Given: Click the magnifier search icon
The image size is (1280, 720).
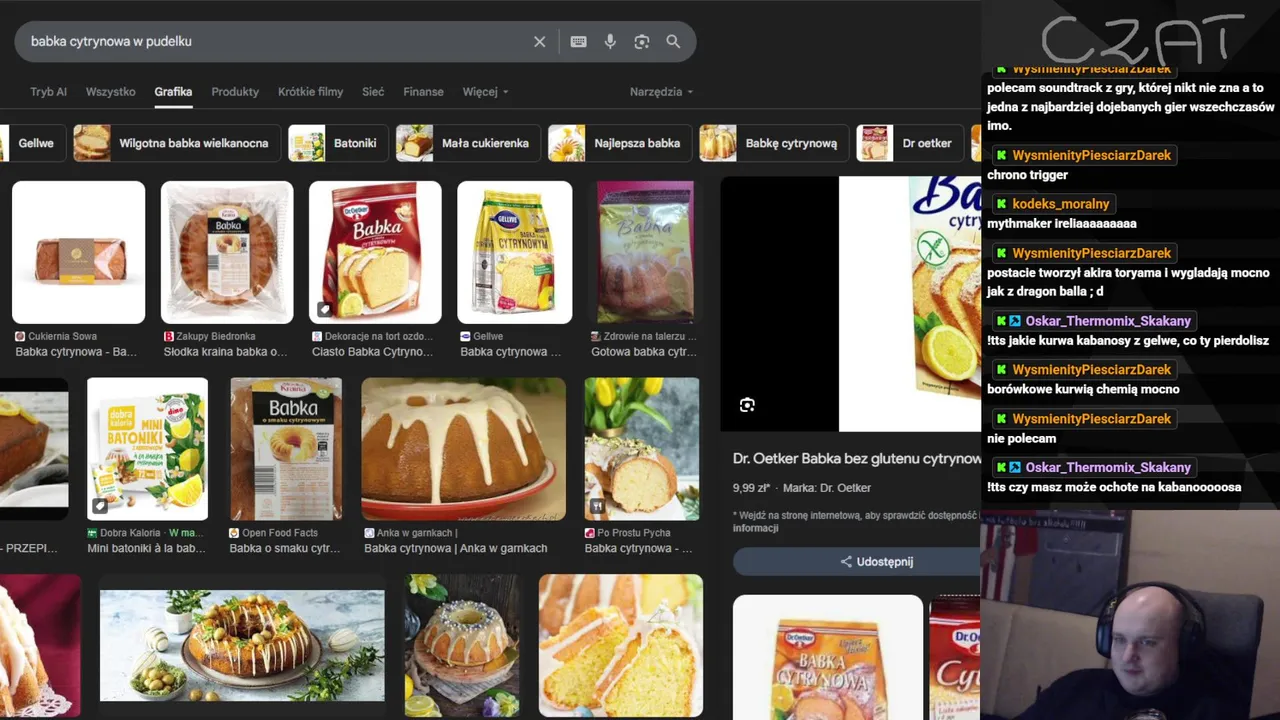Looking at the screenshot, I should click(673, 42).
